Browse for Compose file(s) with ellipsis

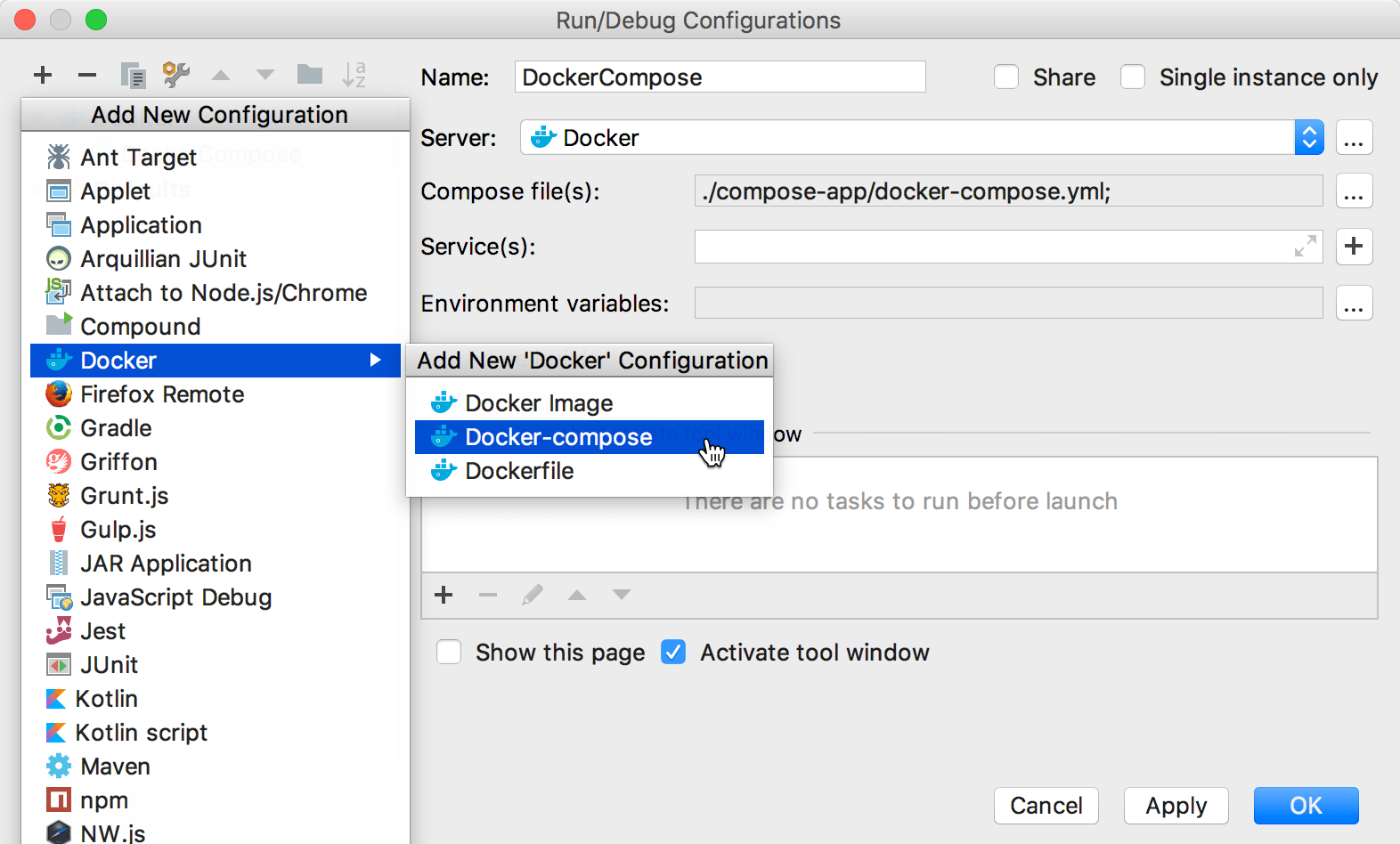[1354, 191]
